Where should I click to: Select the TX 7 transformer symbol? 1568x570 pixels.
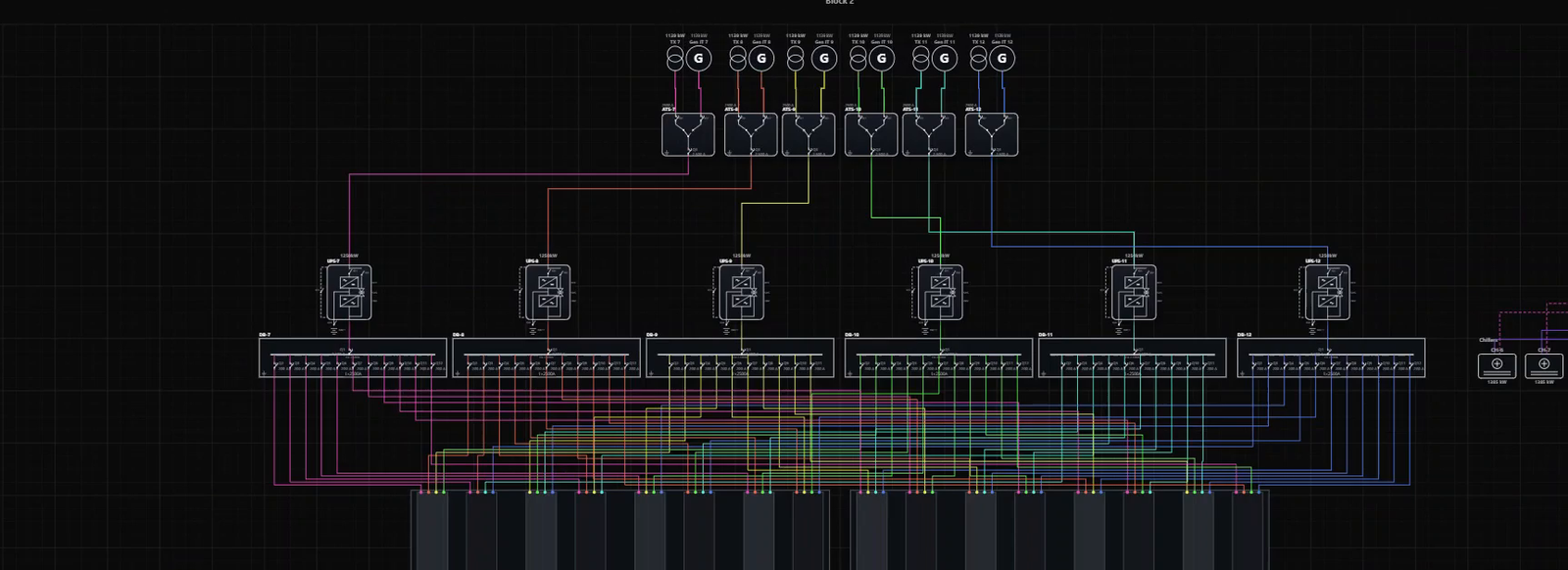point(675,60)
